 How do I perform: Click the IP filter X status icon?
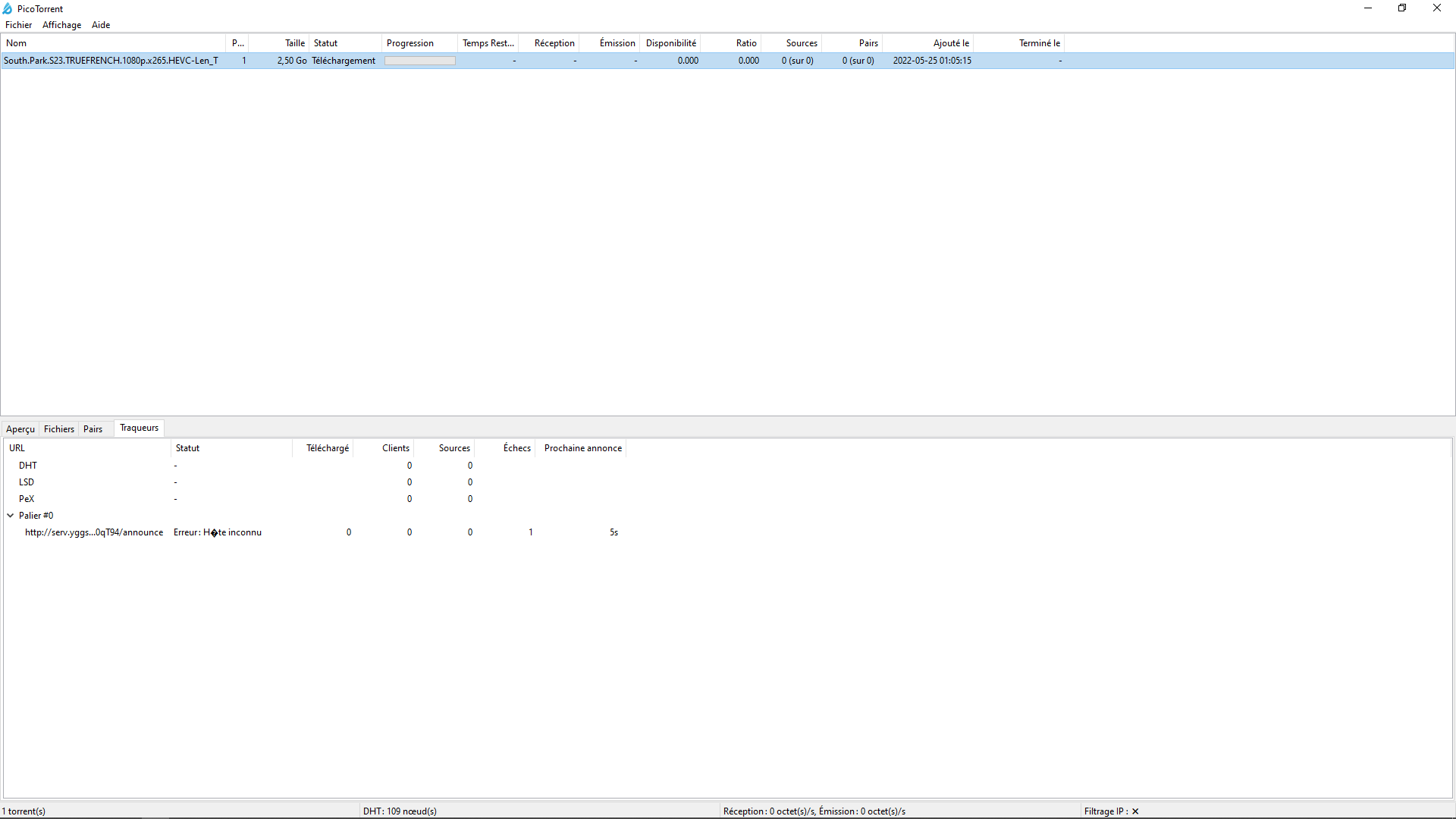click(1135, 811)
